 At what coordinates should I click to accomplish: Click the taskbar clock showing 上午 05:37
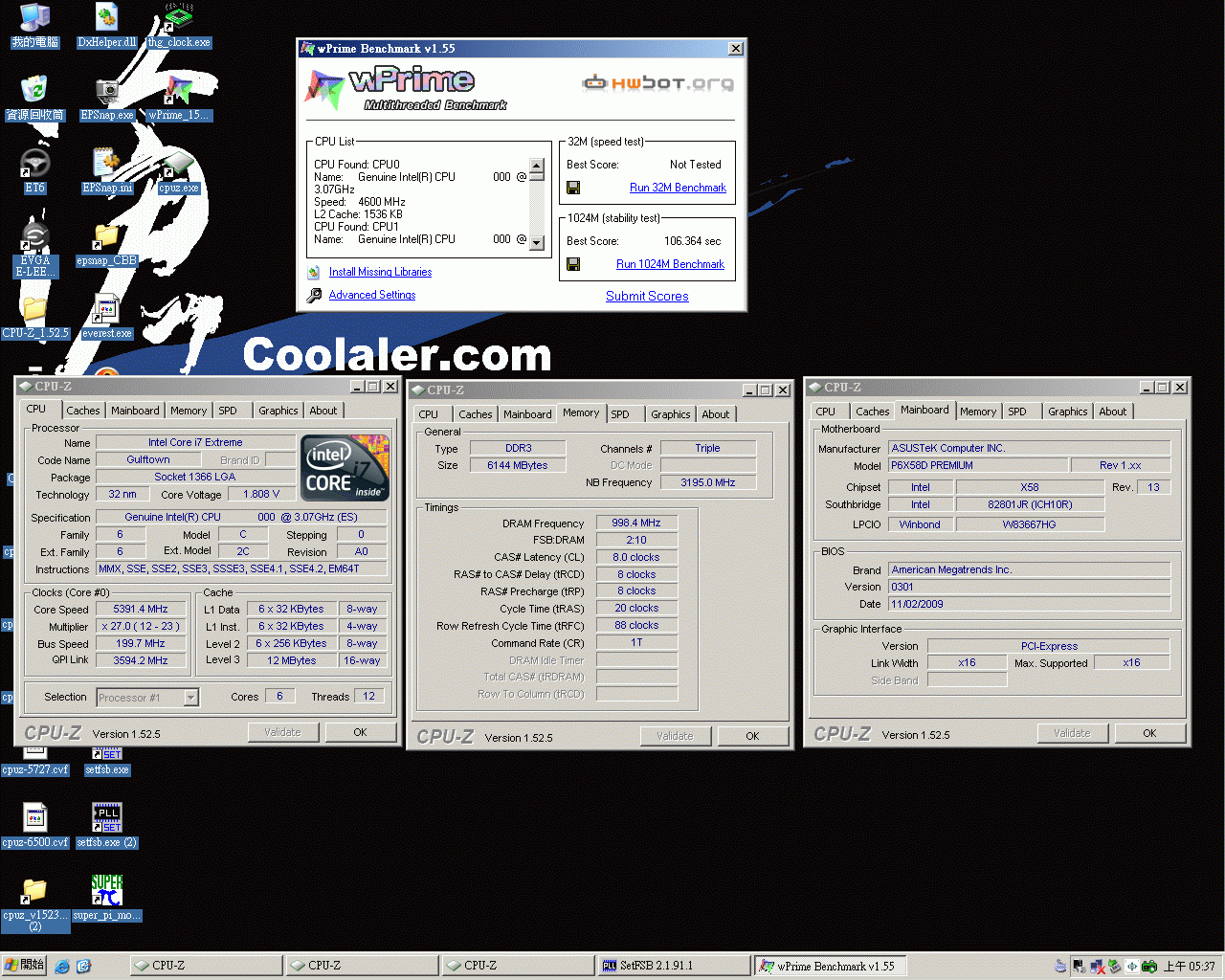(1189, 967)
